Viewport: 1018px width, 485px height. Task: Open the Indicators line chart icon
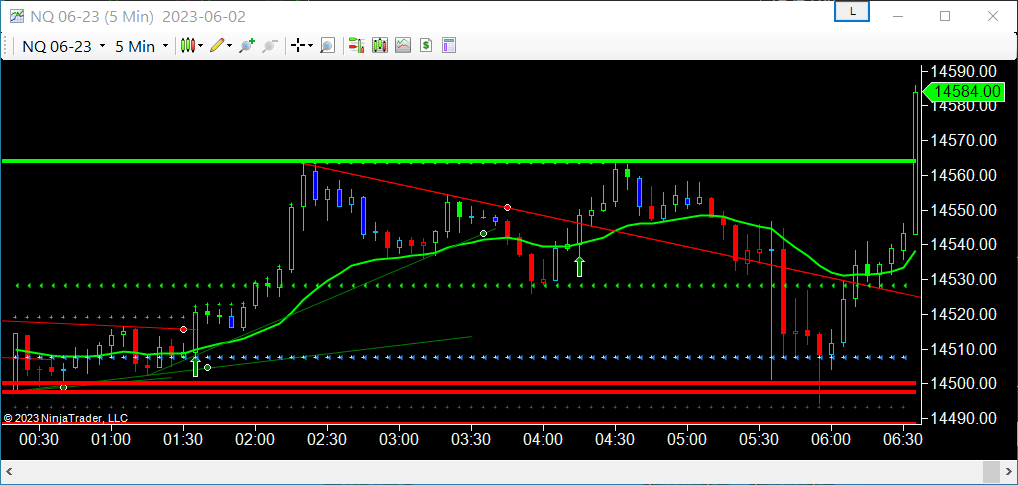coord(403,45)
